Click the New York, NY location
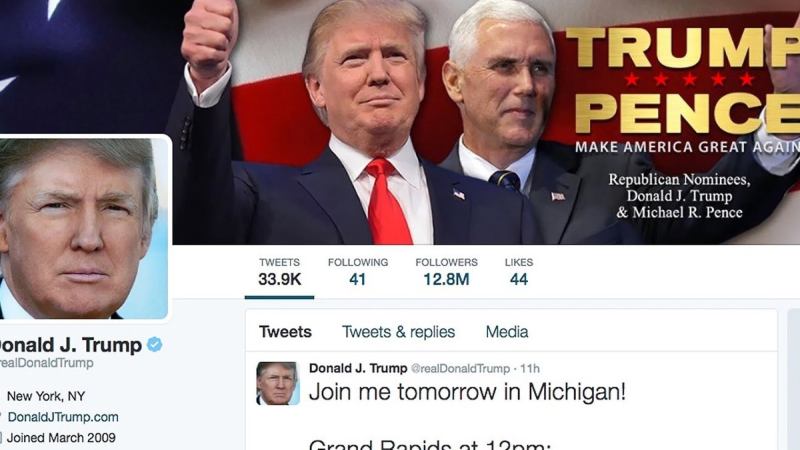 tap(46, 396)
